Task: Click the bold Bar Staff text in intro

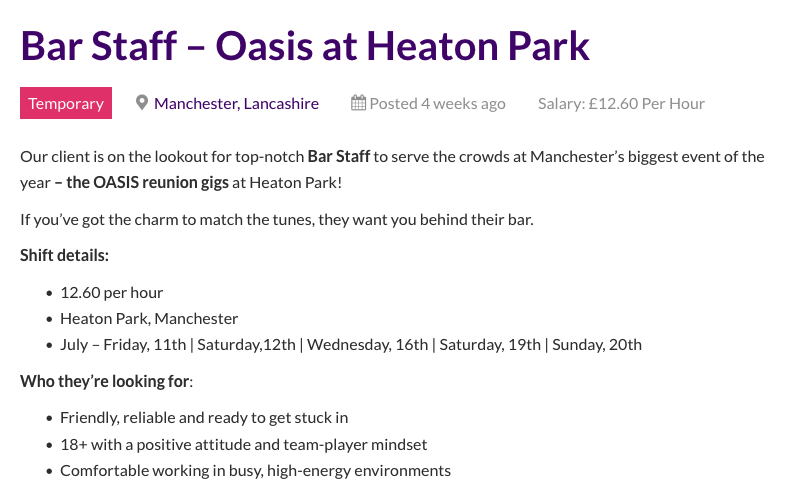Action: (x=339, y=157)
